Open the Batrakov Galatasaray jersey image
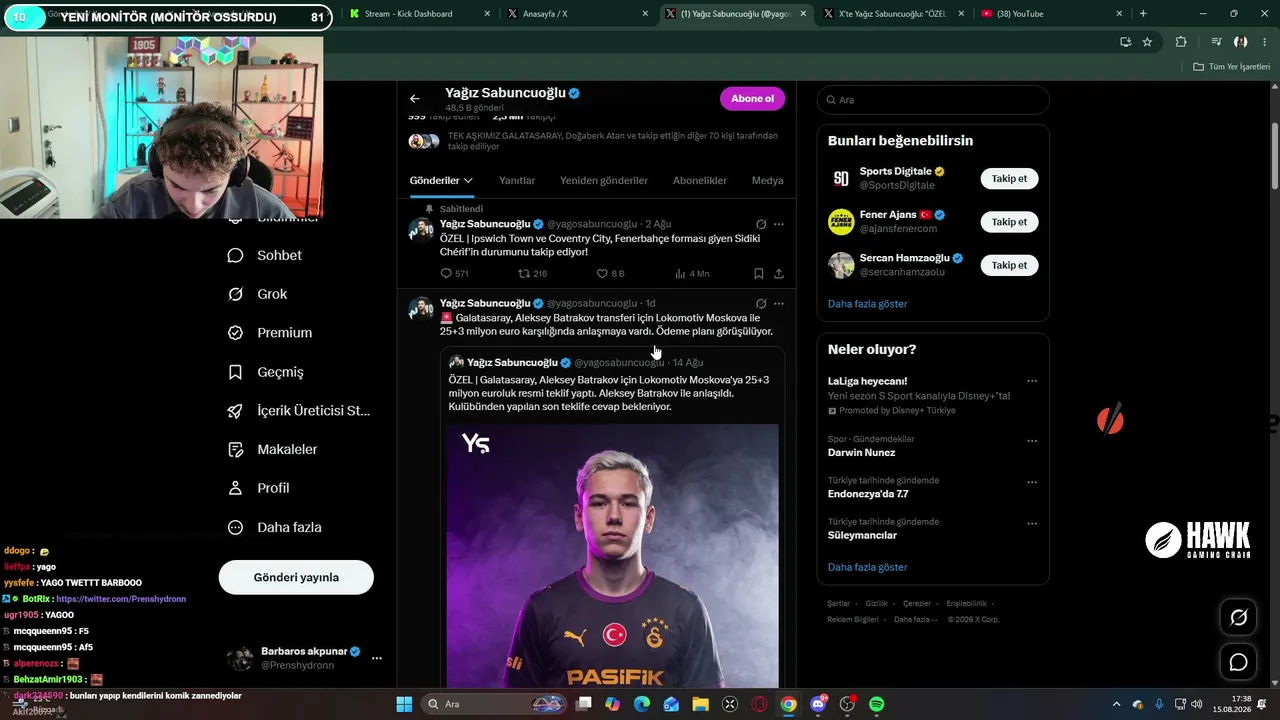This screenshot has width=1280, height=720. tap(612, 555)
